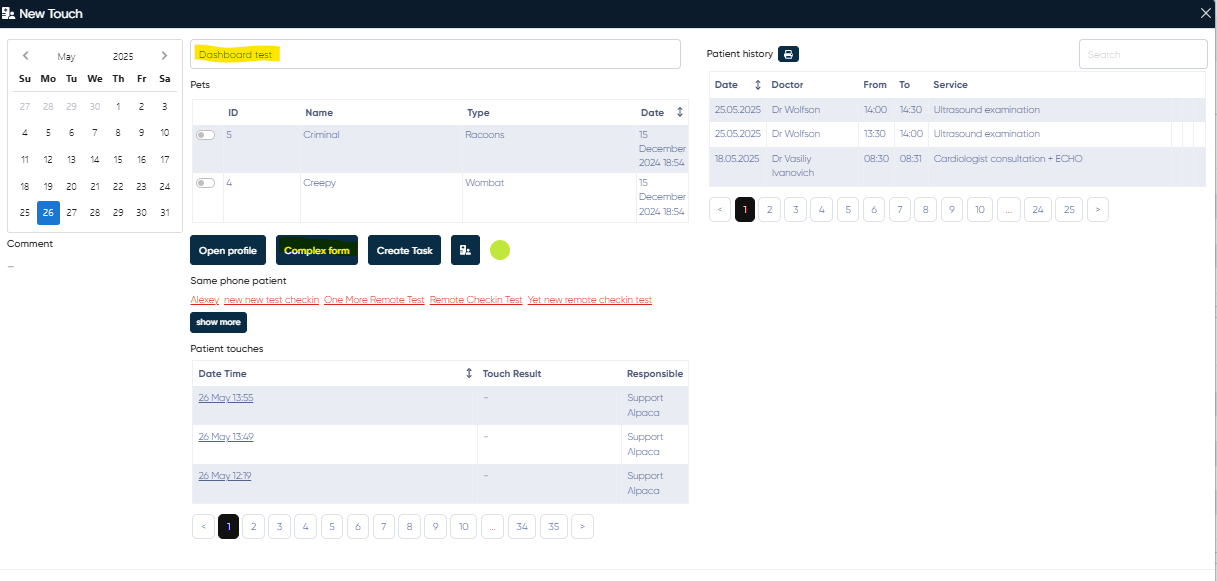Click the Patient history search field
Viewport: 1217px width, 581px height.
1142,54
